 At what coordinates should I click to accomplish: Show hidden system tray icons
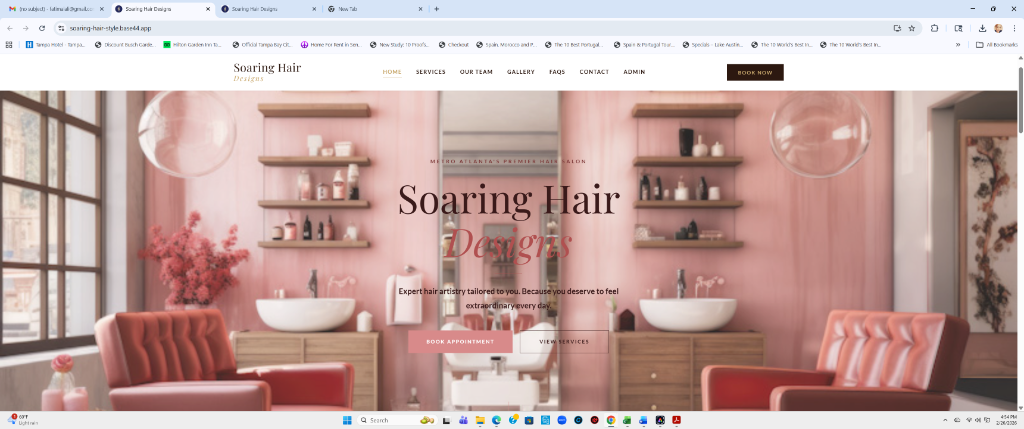(945, 420)
